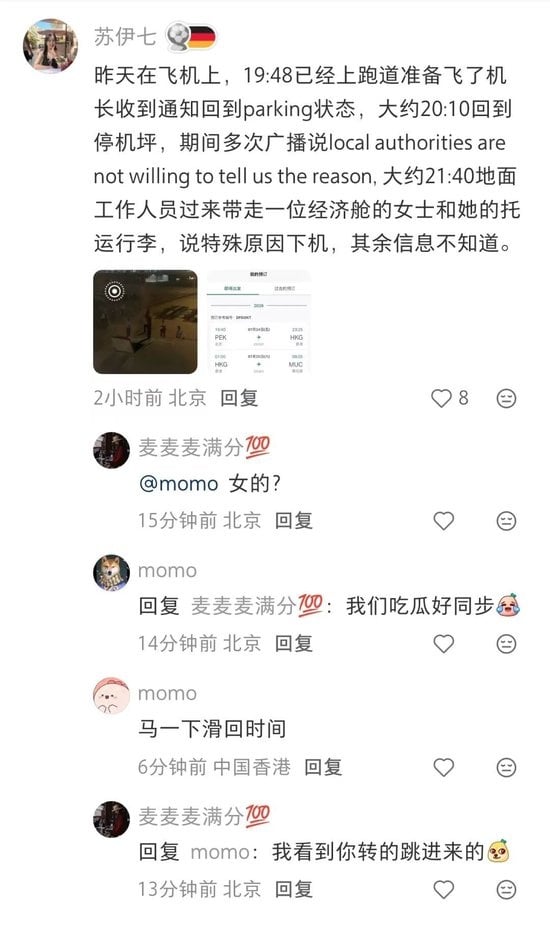The width and height of the screenshot is (550, 934).
Task: Open the Shiba dog avatar of momo
Action: (x=111, y=573)
